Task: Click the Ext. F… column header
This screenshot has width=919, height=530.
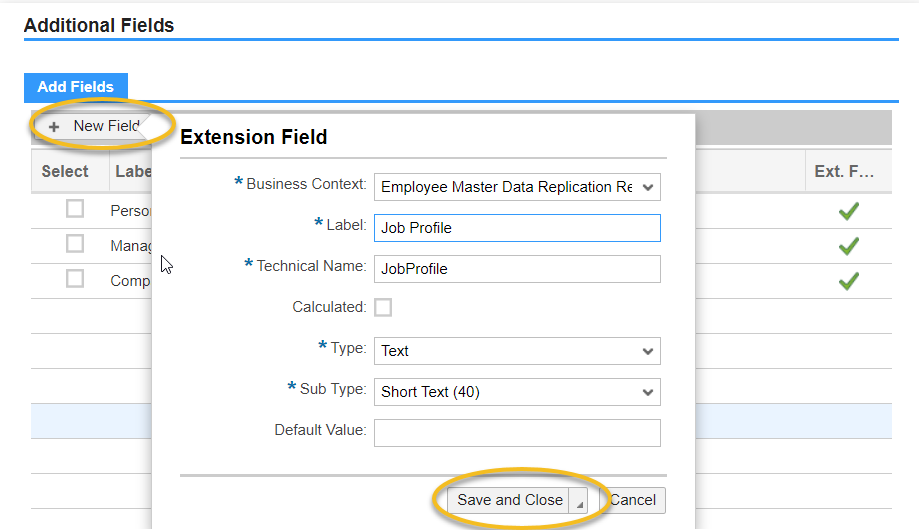Action: point(848,171)
